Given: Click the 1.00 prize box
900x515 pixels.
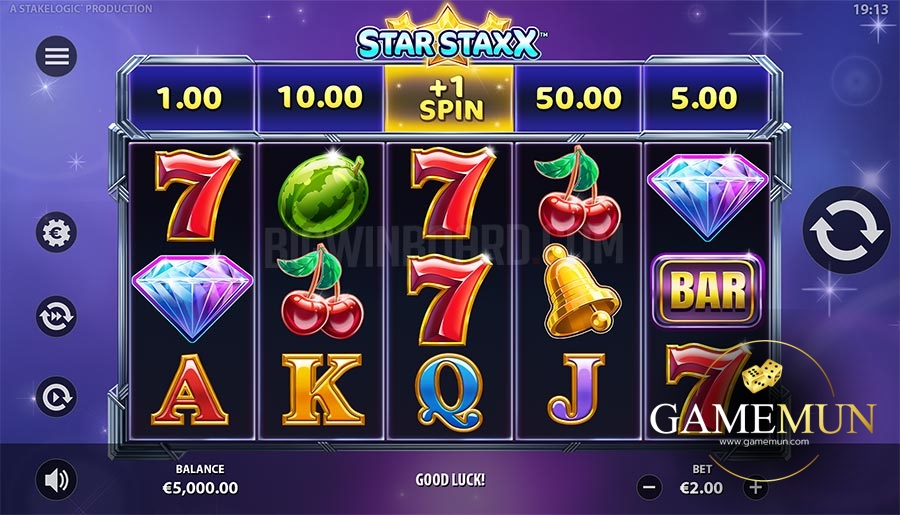Looking at the screenshot, I should click(190, 99).
